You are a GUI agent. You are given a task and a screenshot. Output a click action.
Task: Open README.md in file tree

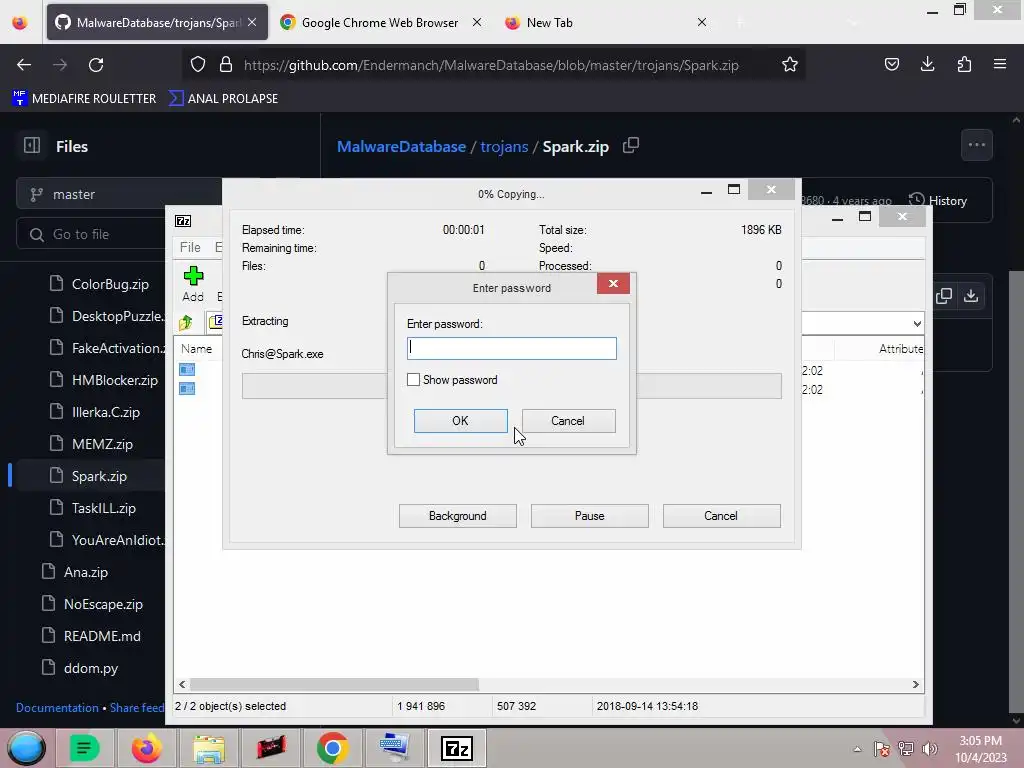pos(102,636)
